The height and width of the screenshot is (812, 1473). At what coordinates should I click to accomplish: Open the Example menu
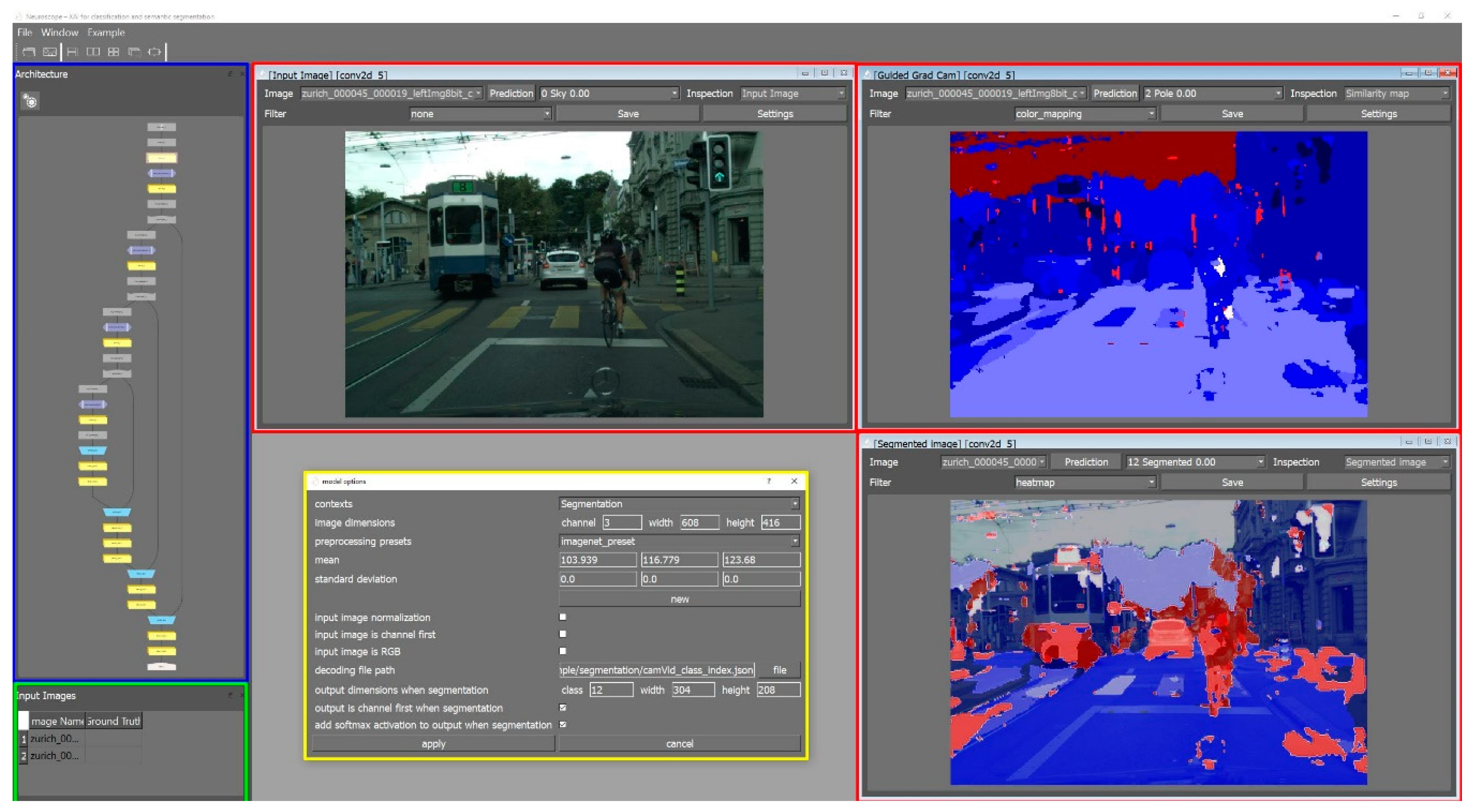click(106, 33)
